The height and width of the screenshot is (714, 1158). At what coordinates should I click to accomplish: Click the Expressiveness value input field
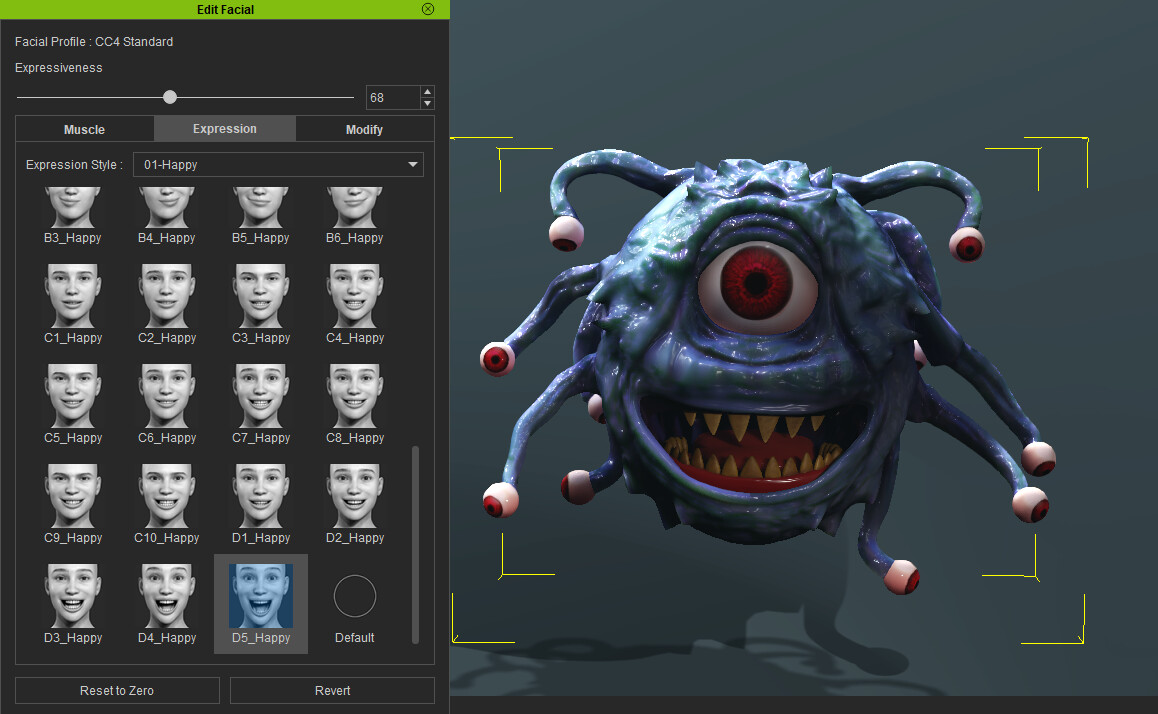pos(392,97)
